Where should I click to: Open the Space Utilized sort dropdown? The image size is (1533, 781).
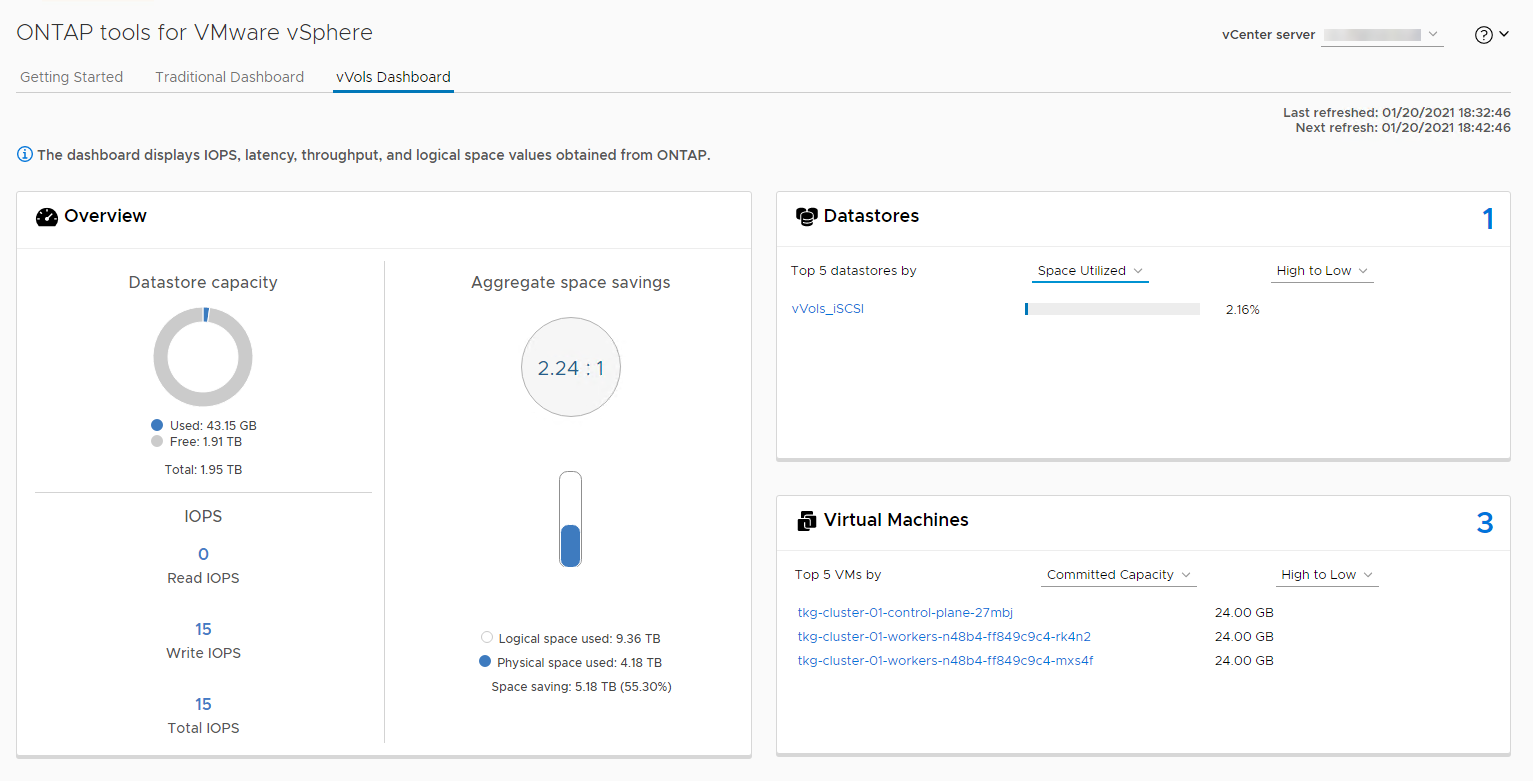(x=1090, y=271)
